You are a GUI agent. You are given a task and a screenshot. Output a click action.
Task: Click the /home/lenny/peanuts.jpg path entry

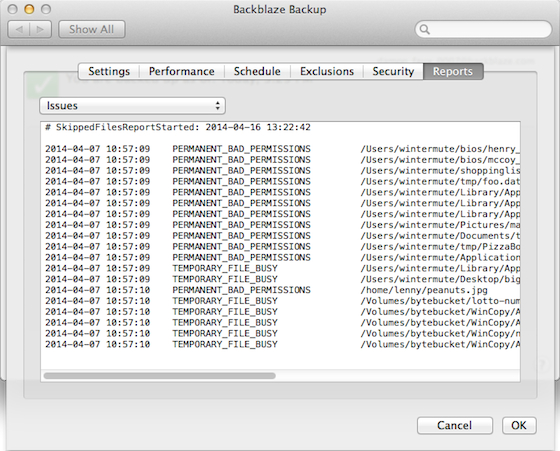tap(424, 290)
